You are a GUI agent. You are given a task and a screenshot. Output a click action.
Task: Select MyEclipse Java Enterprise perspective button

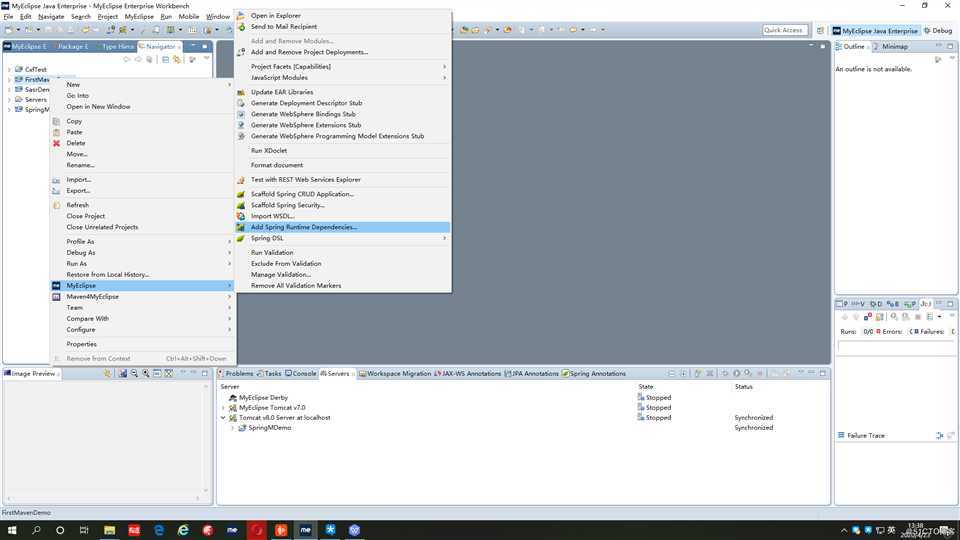tap(876, 31)
